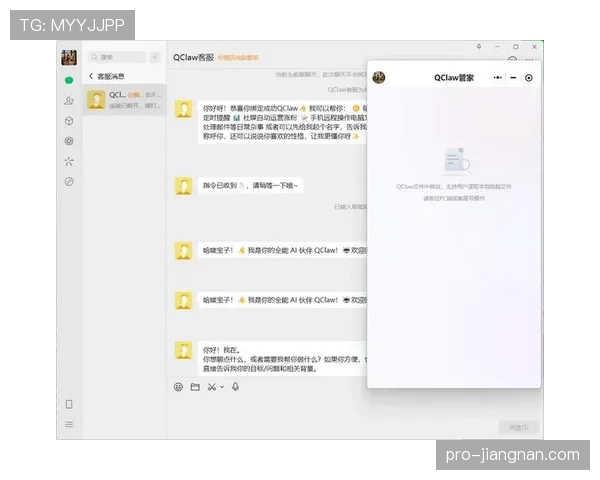
Task: Click the plus button beside search
Action: click(x=155, y=57)
